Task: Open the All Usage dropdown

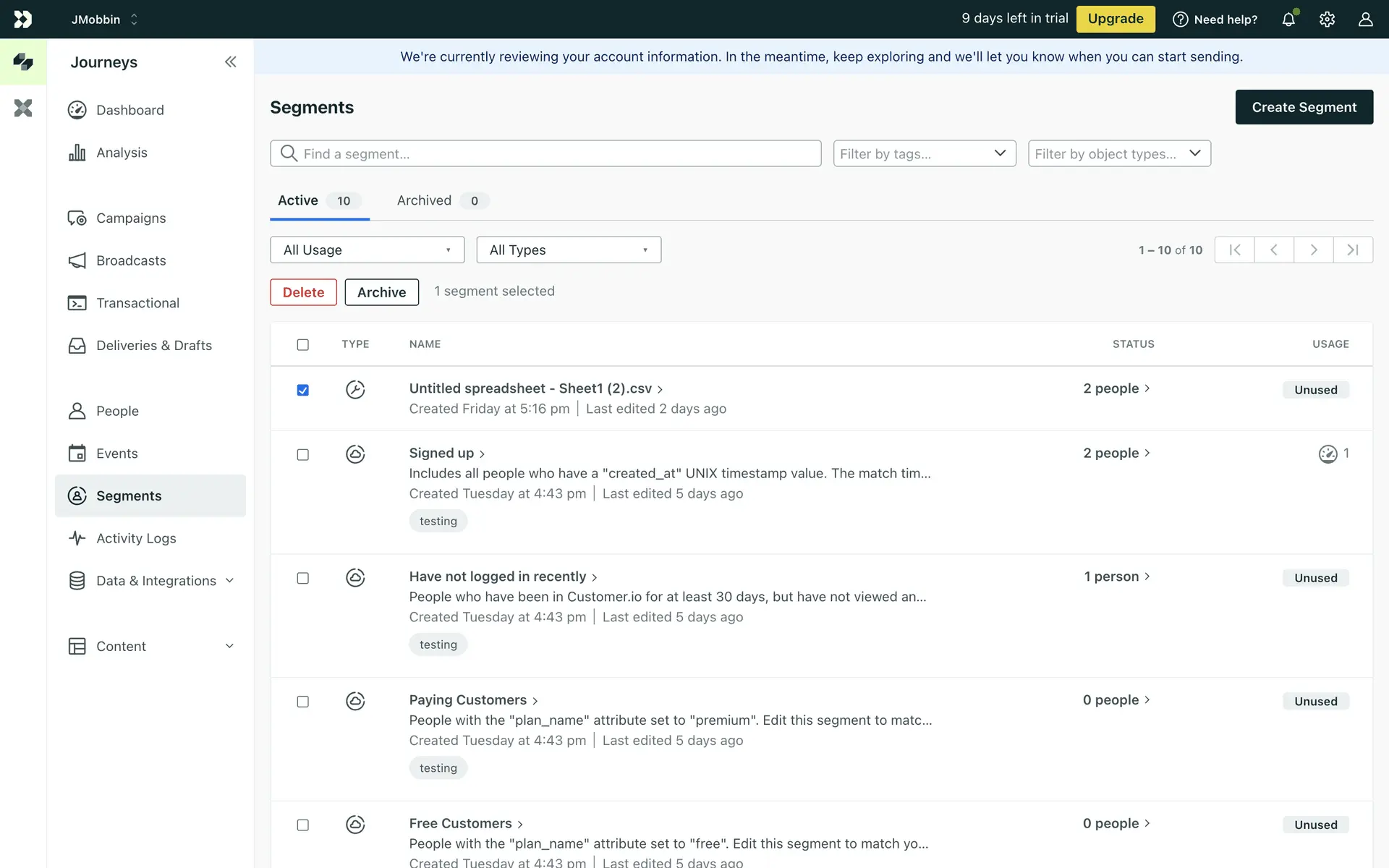Action: [367, 250]
